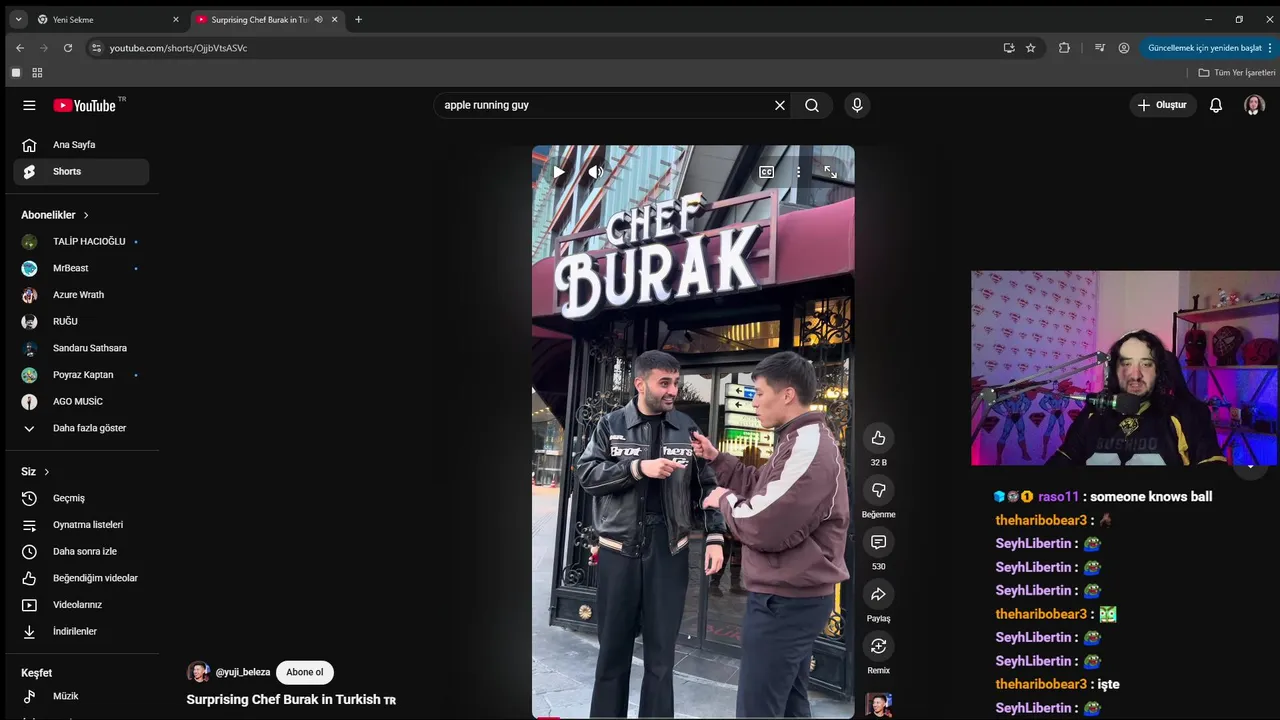Click the Oluştur create button
1280x720 pixels.
coord(1163,105)
